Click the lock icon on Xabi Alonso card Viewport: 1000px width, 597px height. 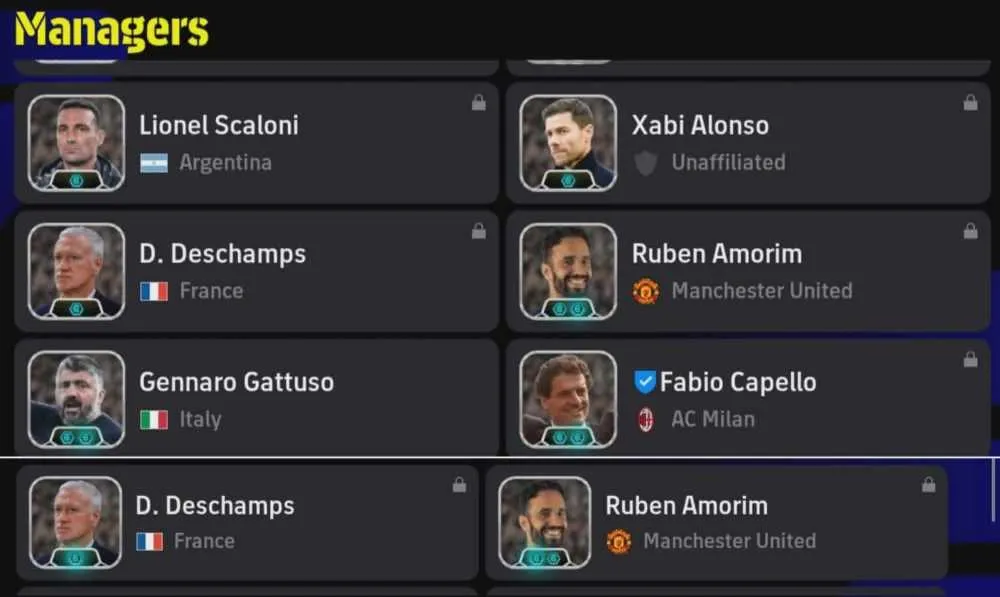(971, 103)
